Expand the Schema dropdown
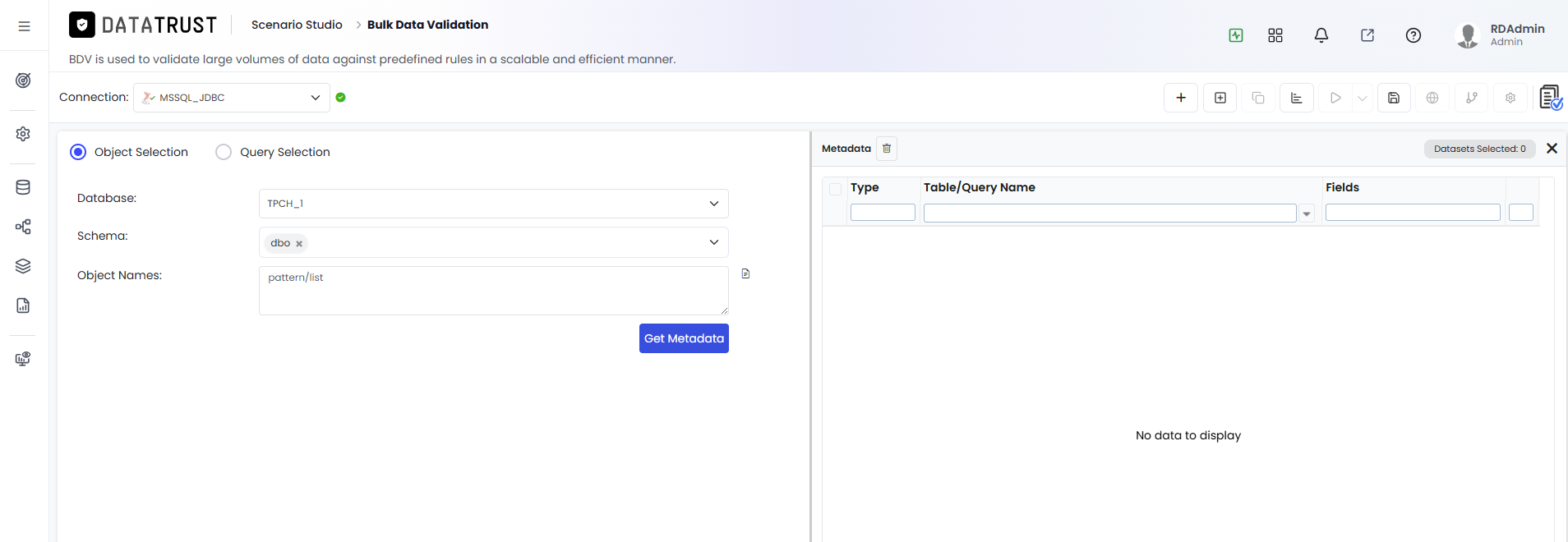The height and width of the screenshot is (542, 1568). tap(494, 242)
